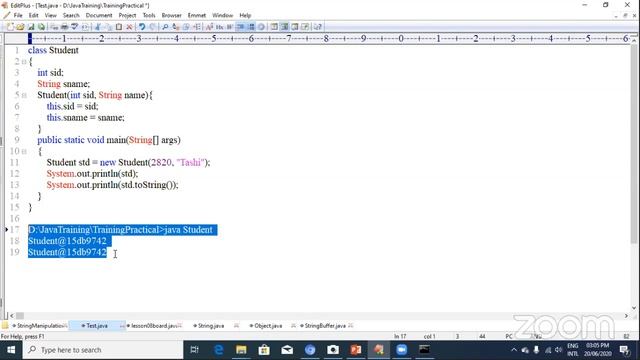Viewport: 640px width, 360px height.
Task: Open the Search menu
Action: tap(71, 16)
